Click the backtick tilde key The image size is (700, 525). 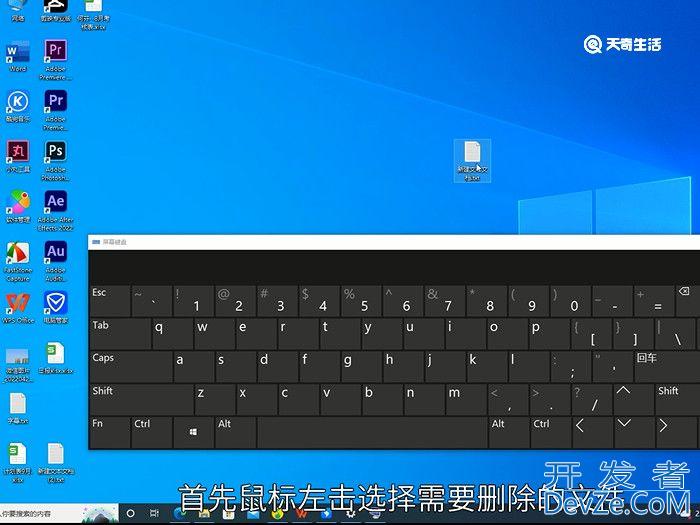151,300
